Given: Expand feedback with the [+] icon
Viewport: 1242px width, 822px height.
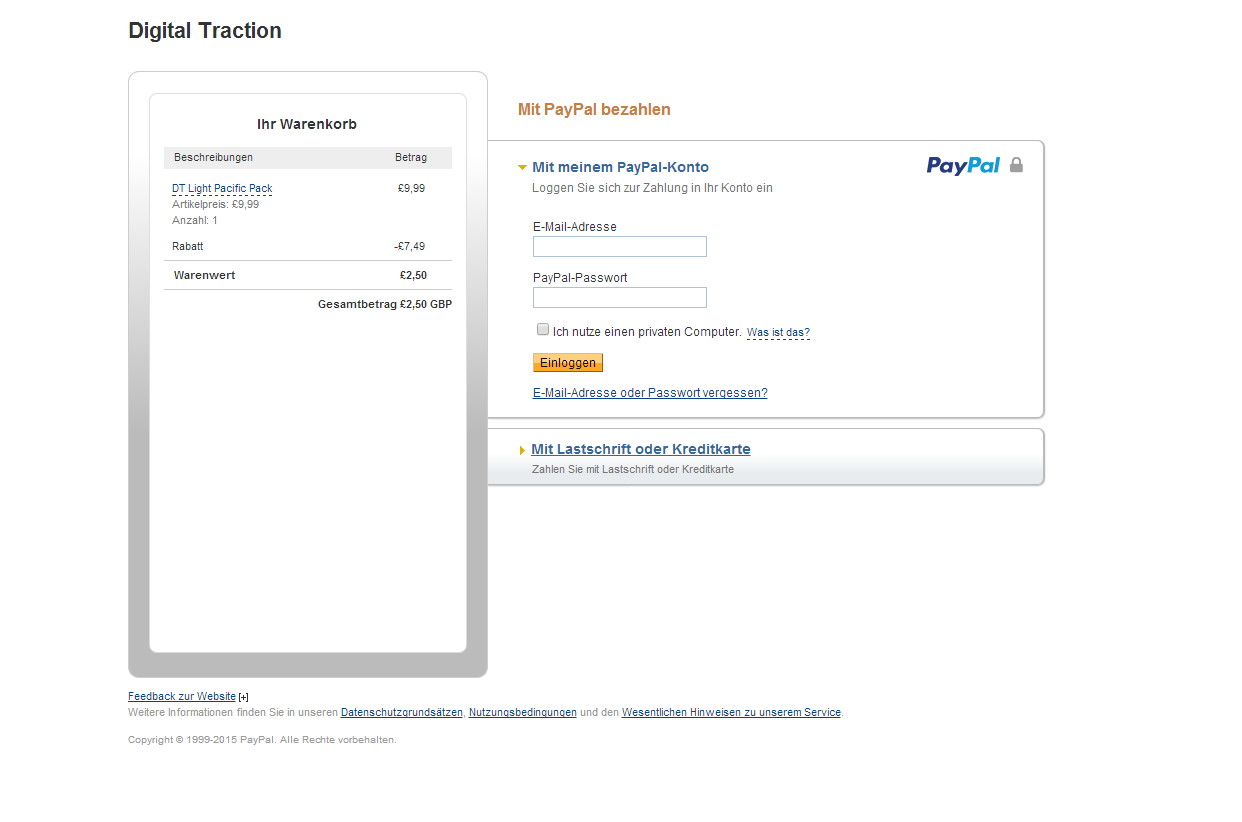Looking at the screenshot, I should click(243, 697).
